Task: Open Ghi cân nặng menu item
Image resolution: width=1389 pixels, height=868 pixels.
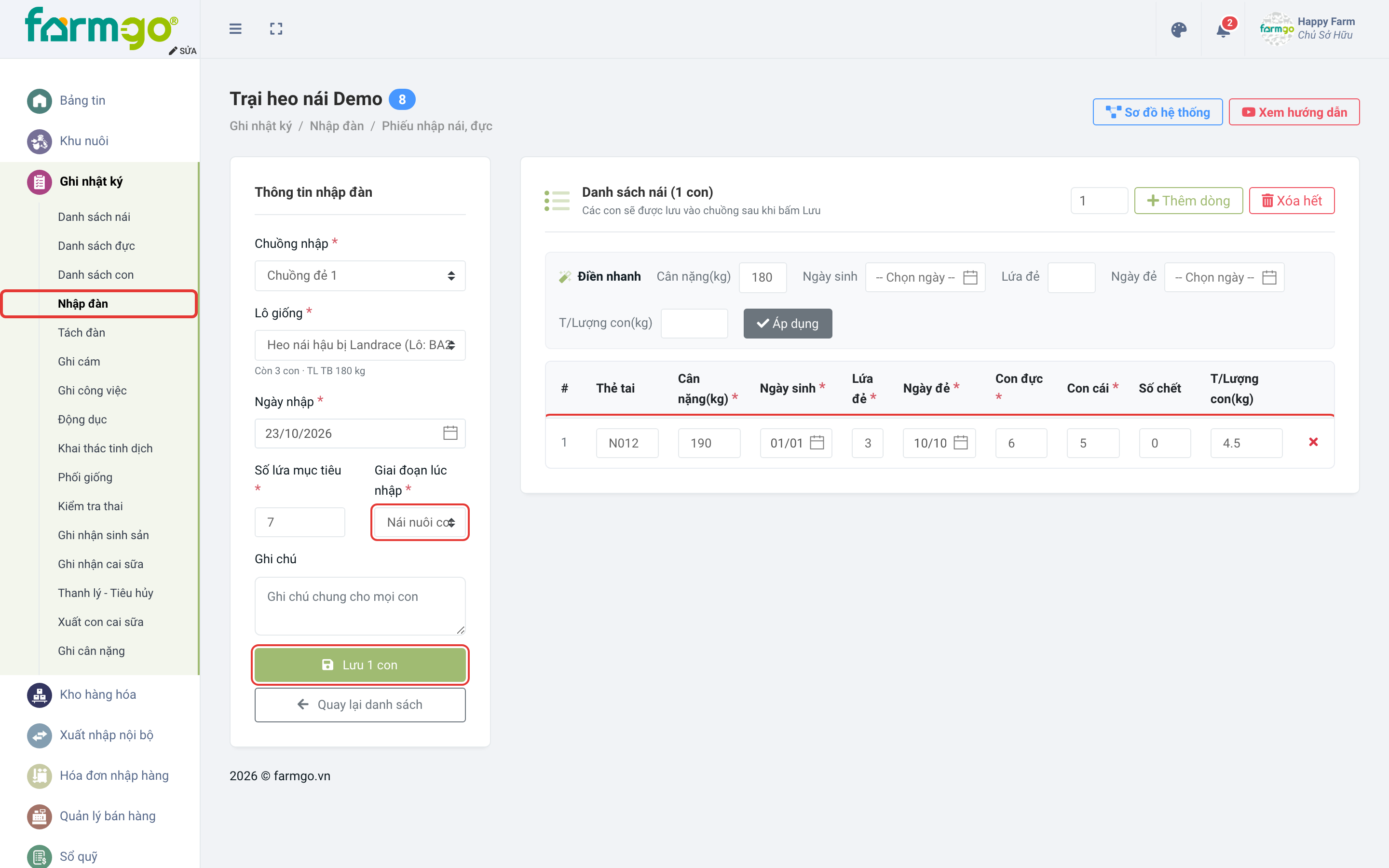Action: tap(91, 651)
